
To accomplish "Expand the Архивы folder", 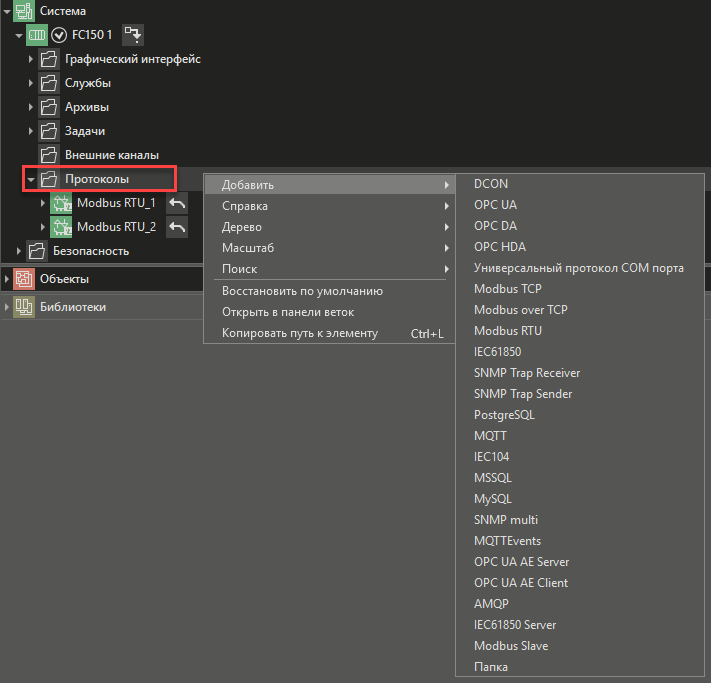I will coord(30,107).
